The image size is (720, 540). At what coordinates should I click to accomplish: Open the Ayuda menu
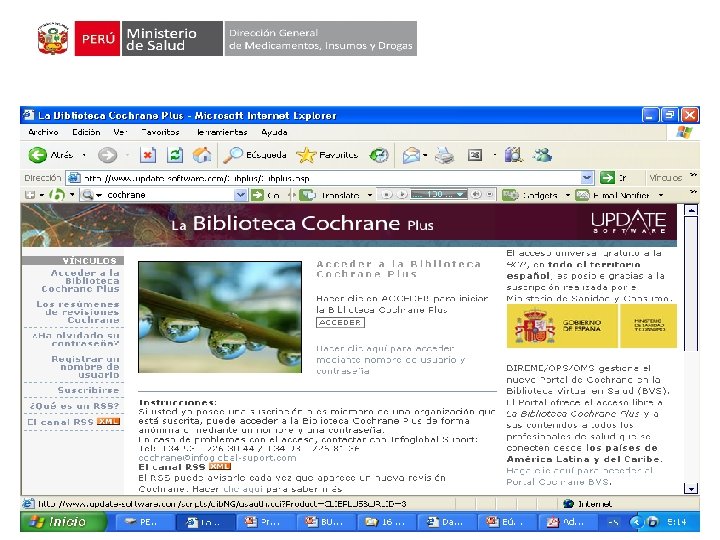tap(274, 132)
